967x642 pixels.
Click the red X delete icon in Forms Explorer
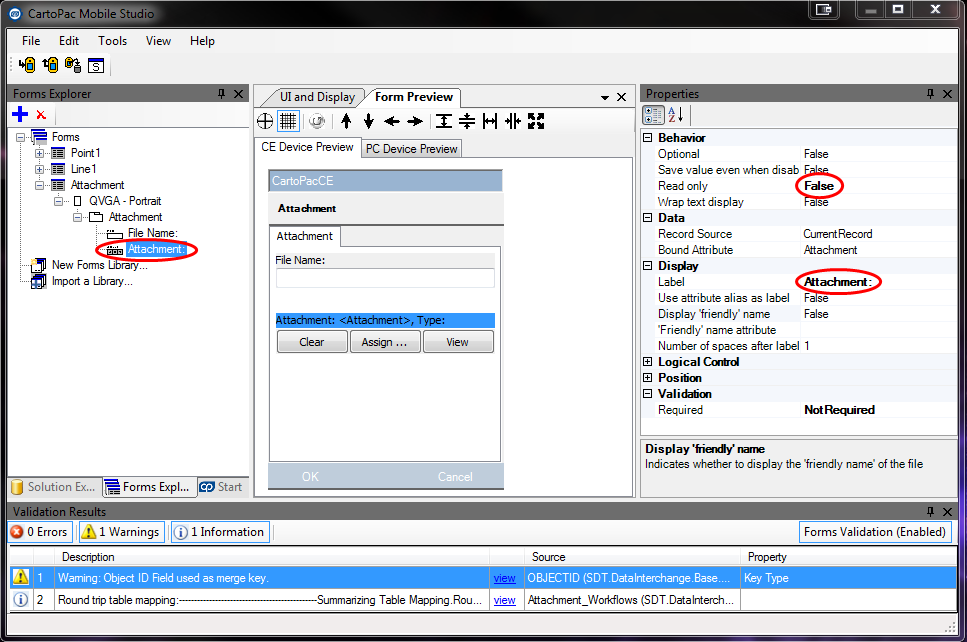[x=41, y=115]
